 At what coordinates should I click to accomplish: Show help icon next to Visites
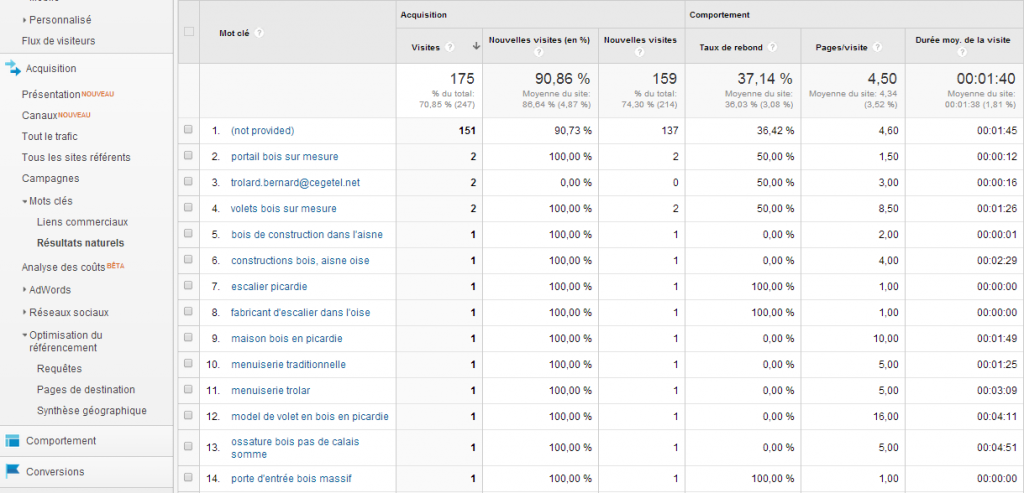[x=449, y=48]
